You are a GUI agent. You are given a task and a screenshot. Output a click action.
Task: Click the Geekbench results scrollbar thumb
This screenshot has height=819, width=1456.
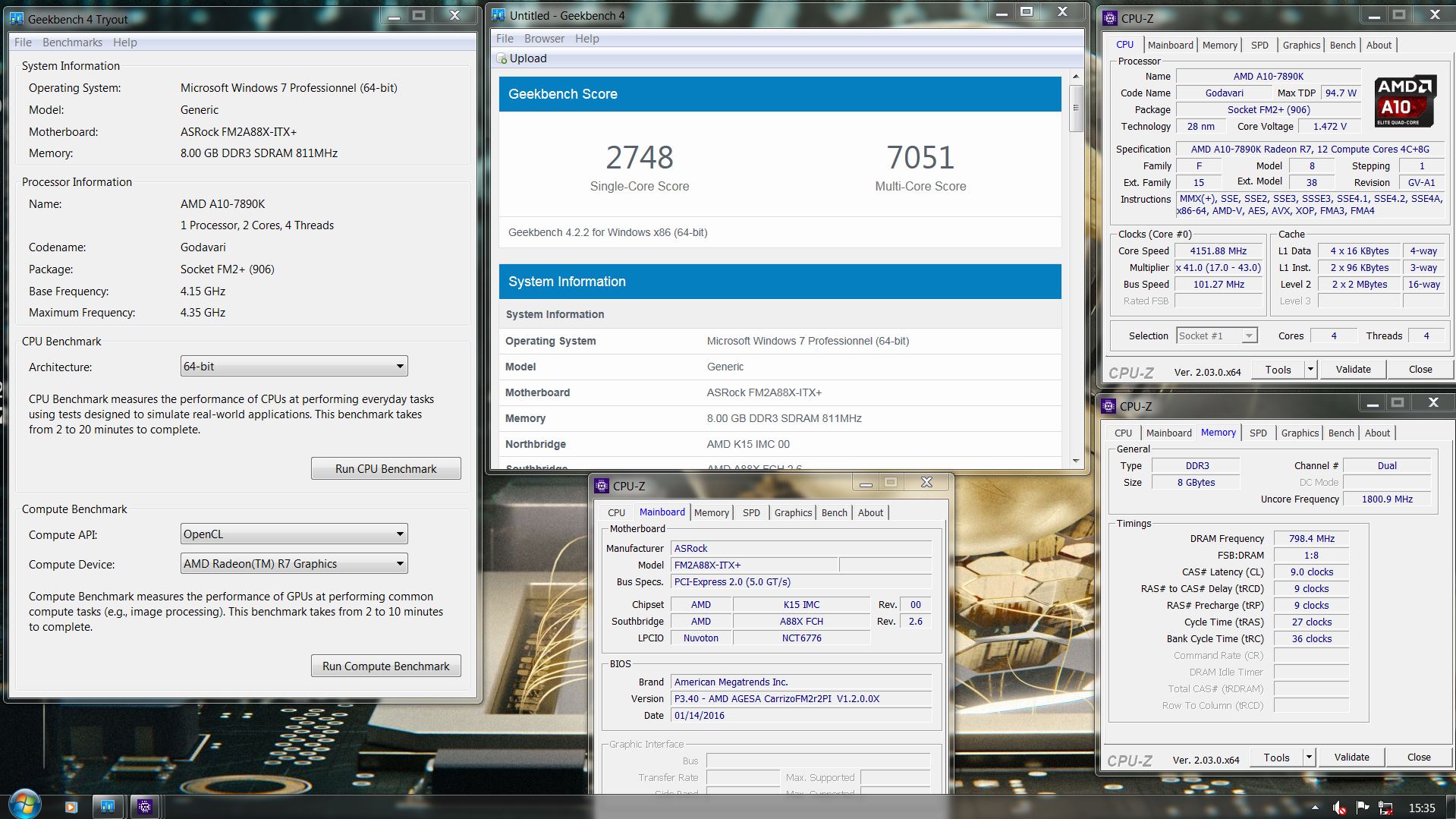pyautogui.click(x=1075, y=108)
